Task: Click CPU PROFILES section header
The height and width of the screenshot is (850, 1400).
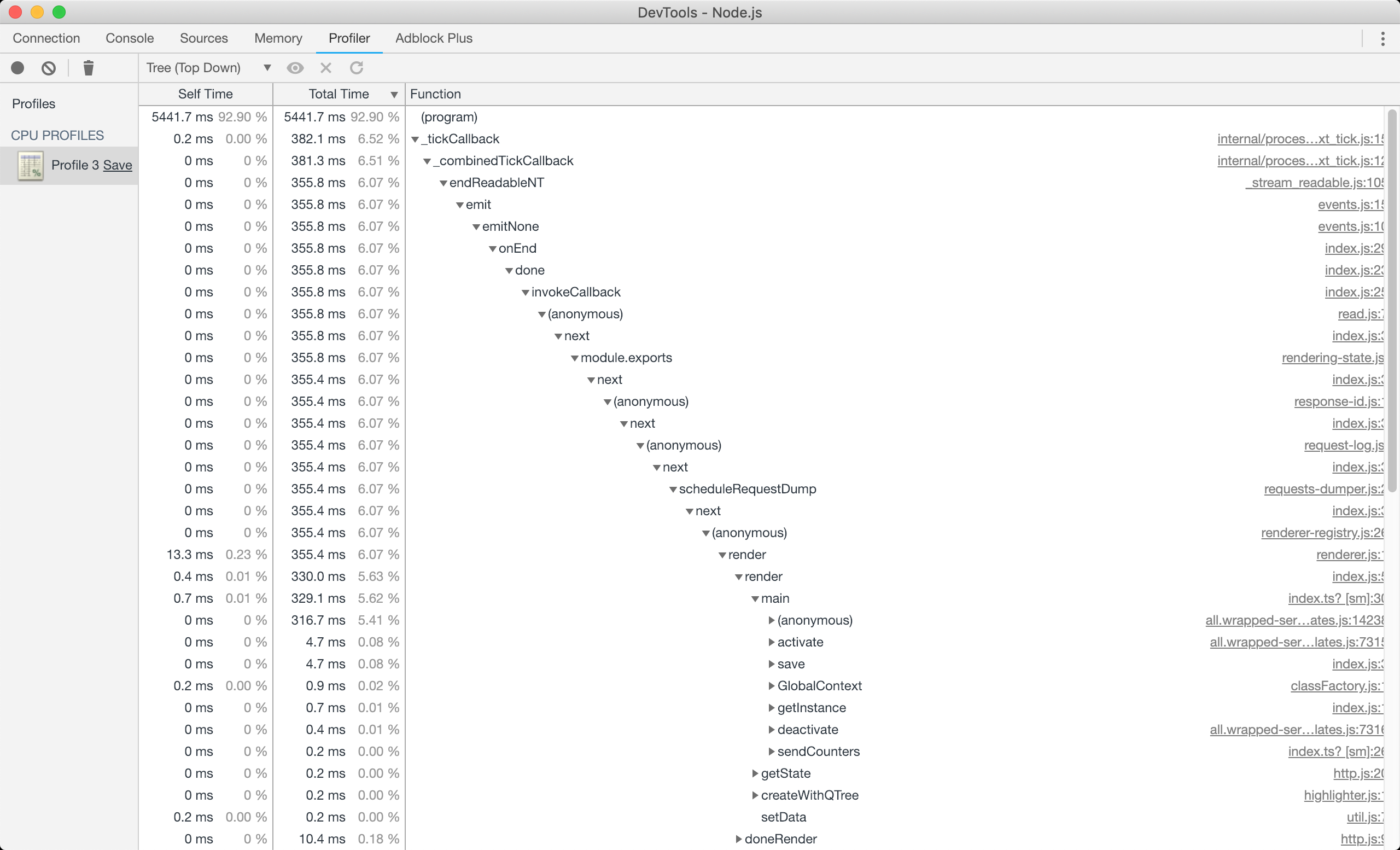Action: (57, 136)
